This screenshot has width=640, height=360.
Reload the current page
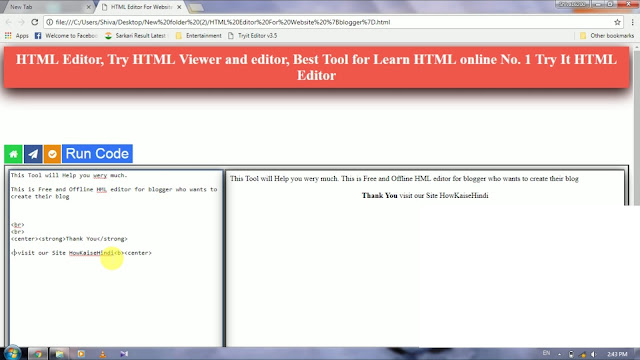pyautogui.click(x=35, y=22)
